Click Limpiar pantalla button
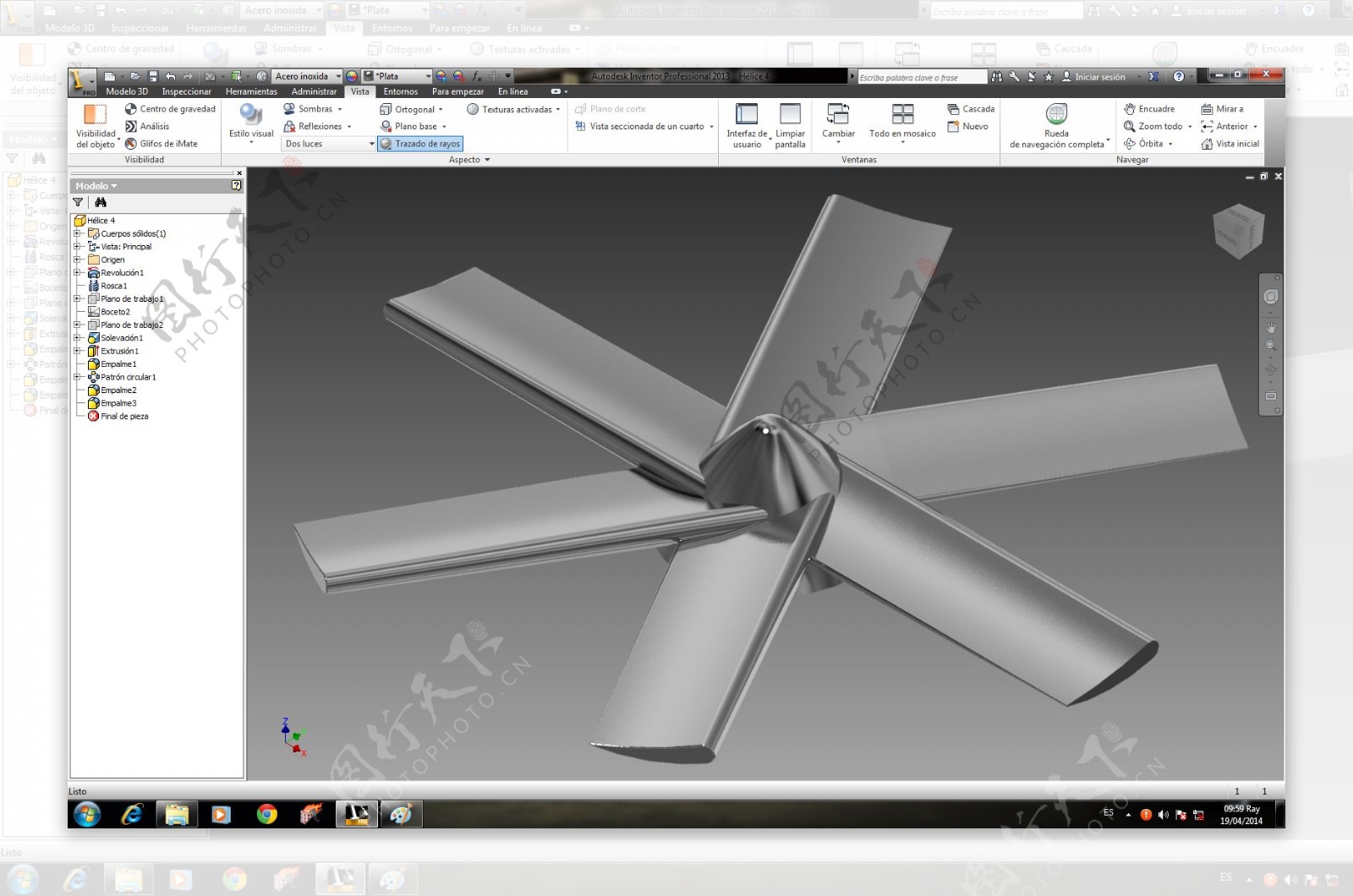Viewport: 1353px width, 896px height. [790, 126]
